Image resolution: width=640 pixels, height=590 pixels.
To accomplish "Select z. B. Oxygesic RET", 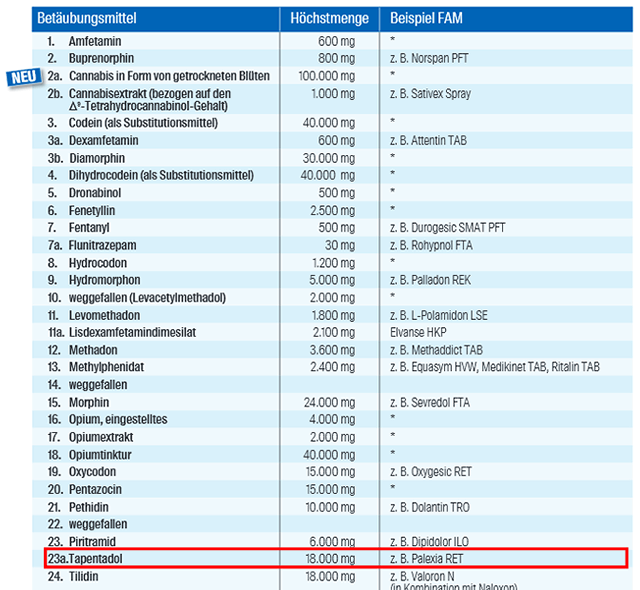I will (x=431, y=472).
